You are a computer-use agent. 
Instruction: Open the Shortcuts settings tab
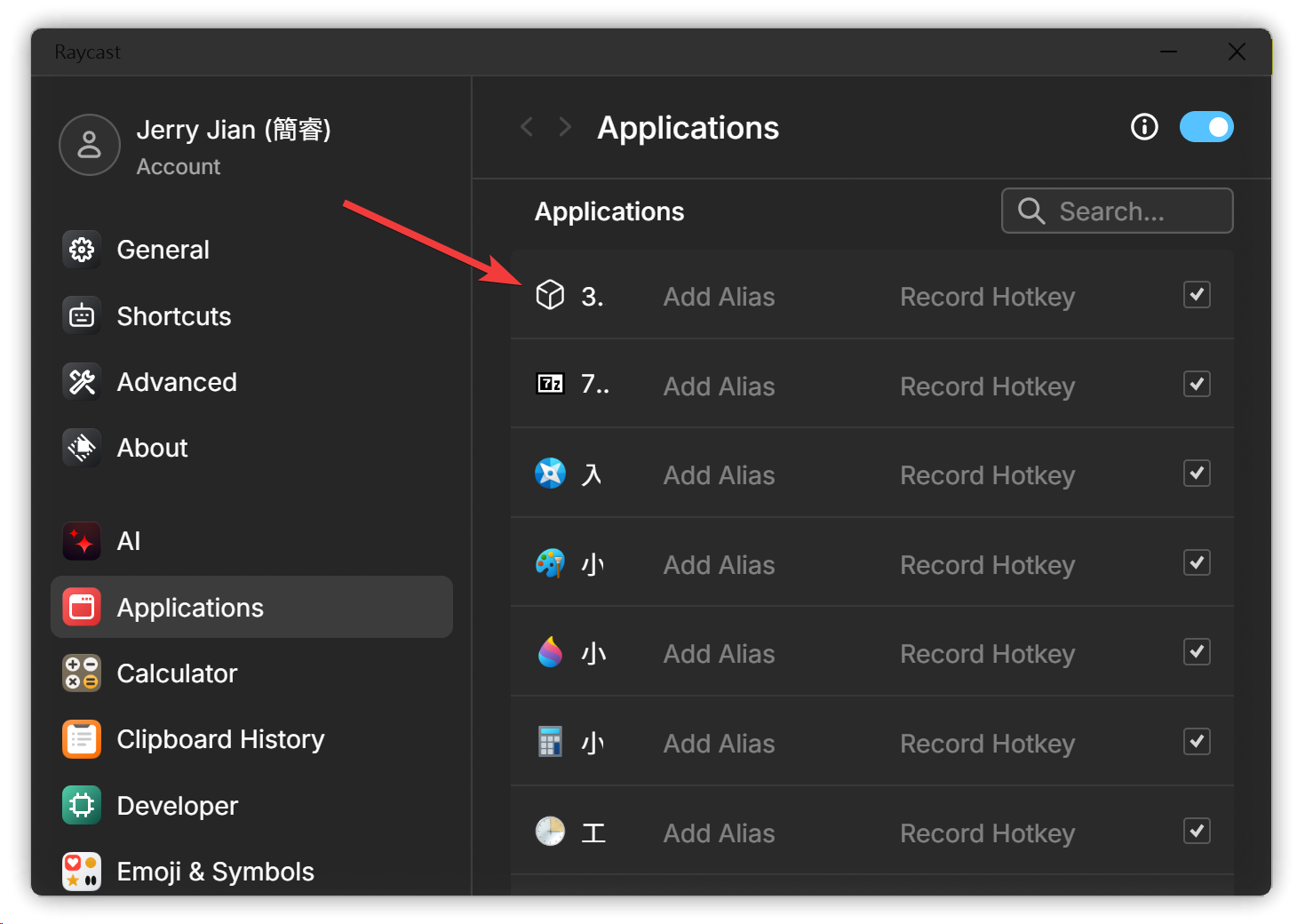click(252, 315)
